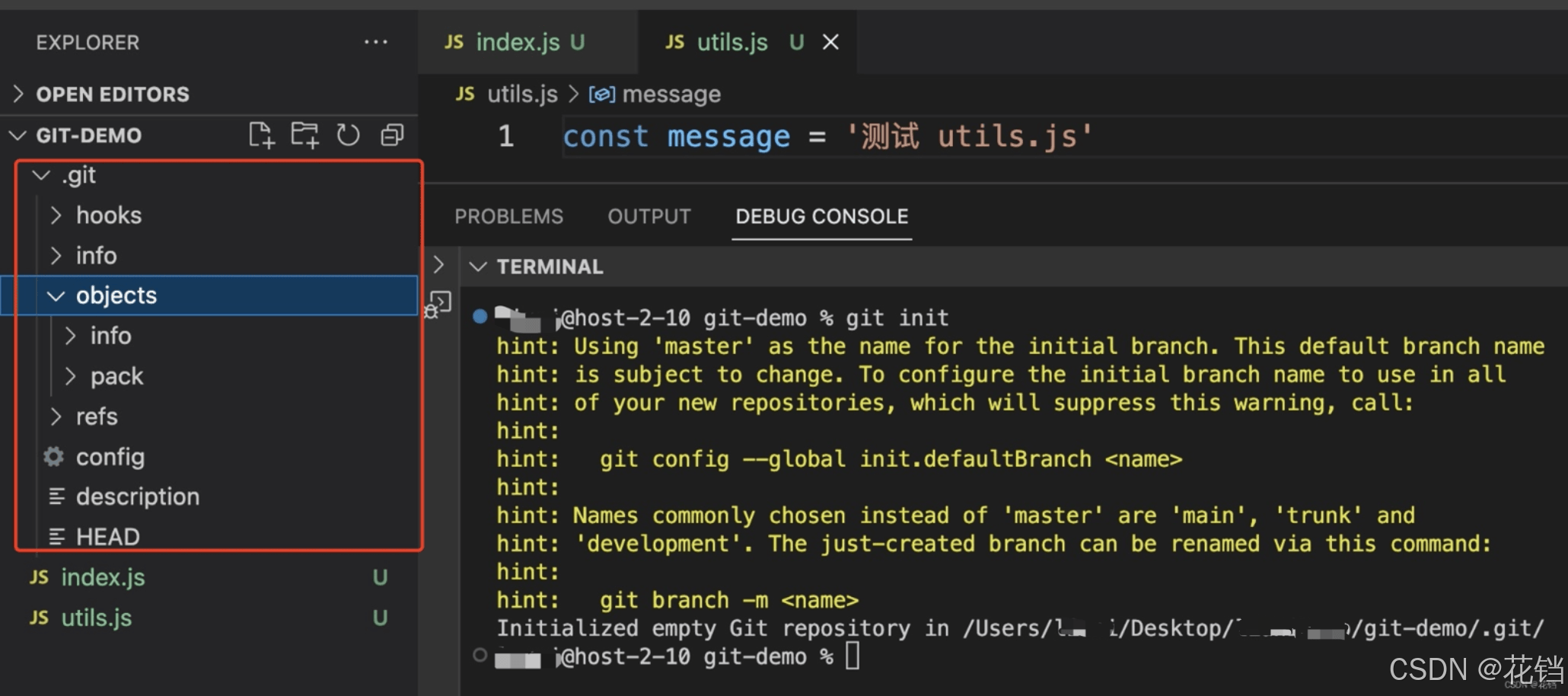
Task: Click utils.js in the breadcrumb
Action: point(522,94)
